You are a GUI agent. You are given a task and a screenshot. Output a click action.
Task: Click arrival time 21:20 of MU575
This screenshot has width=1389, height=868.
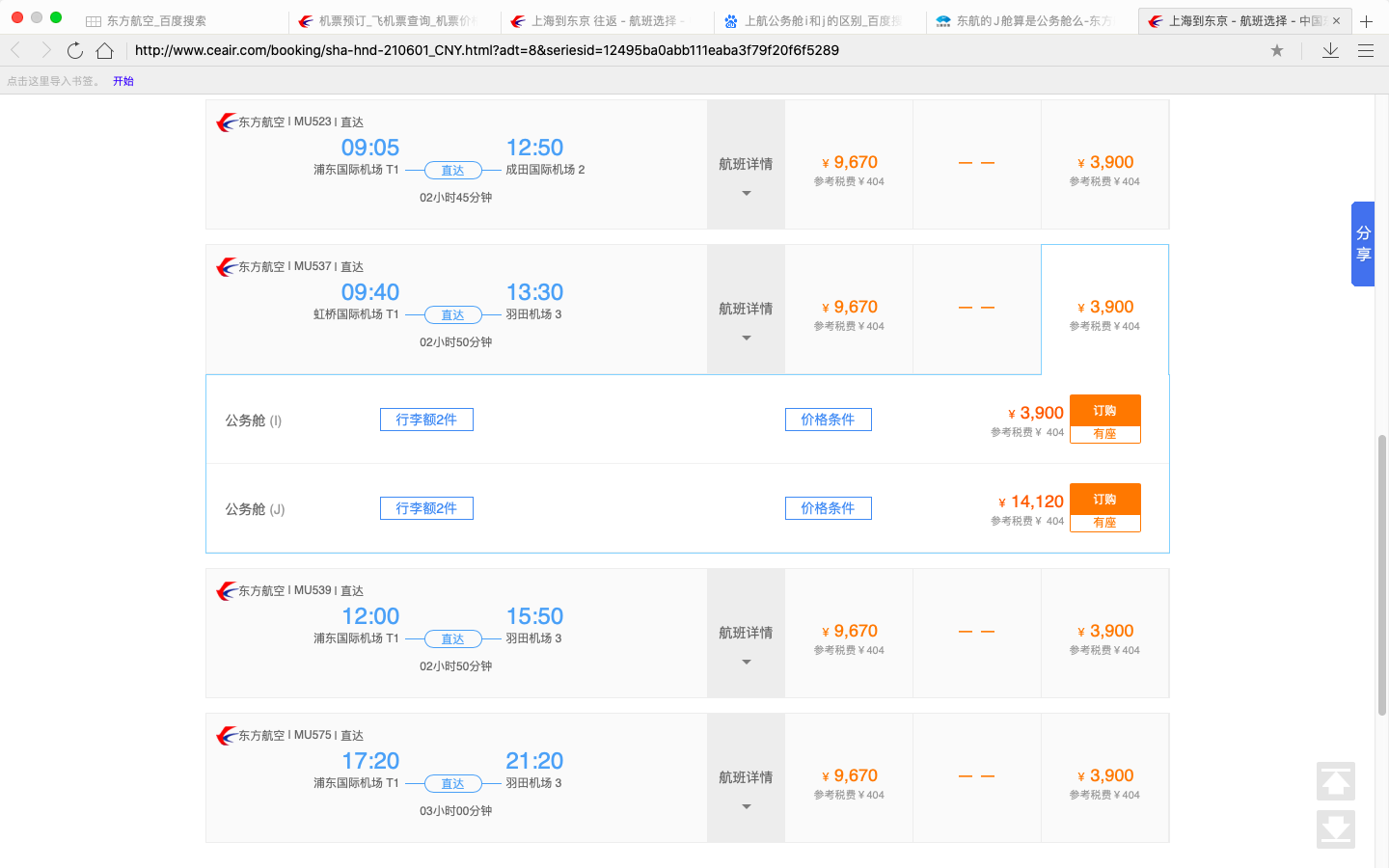coord(534,761)
